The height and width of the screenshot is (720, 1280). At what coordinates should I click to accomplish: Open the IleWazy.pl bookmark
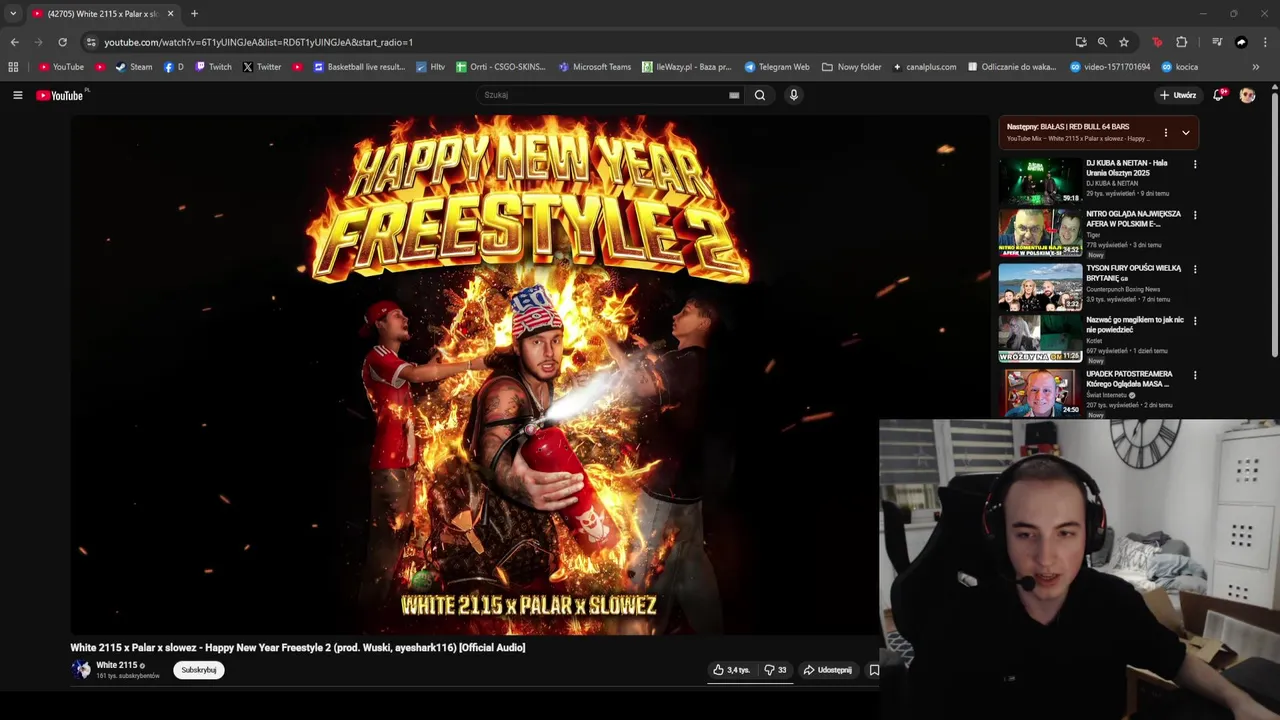click(x=686, y=67)
